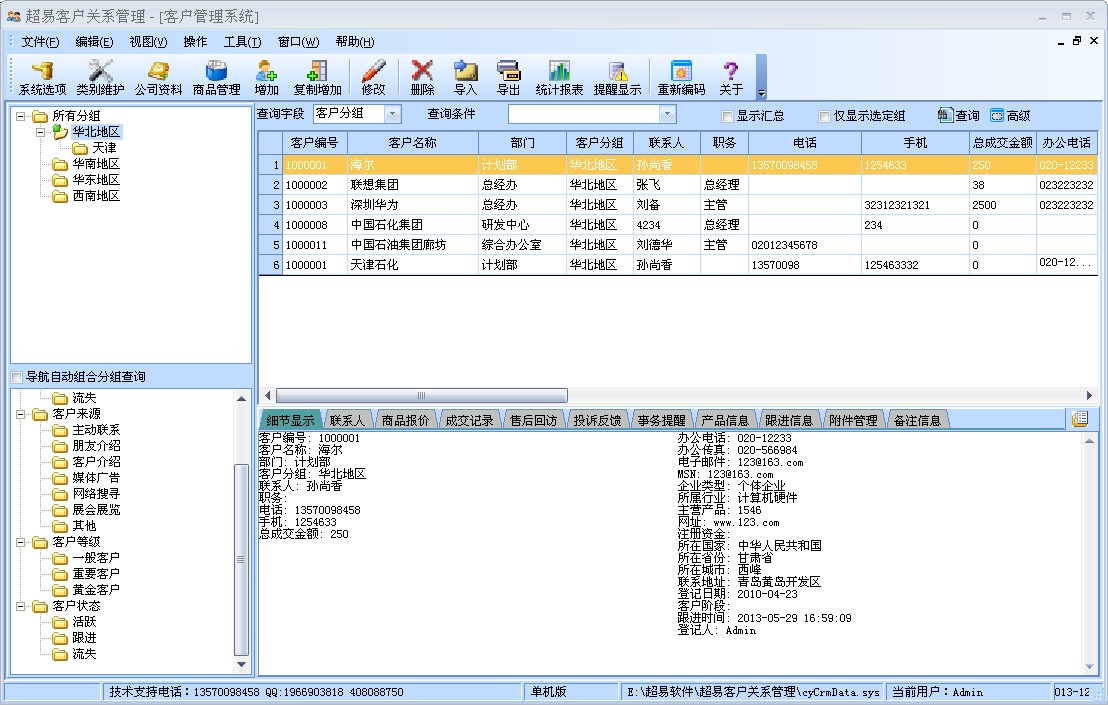
Task: Toggle the 仅显示选定组 checkbox
Action: coord(824,116)
